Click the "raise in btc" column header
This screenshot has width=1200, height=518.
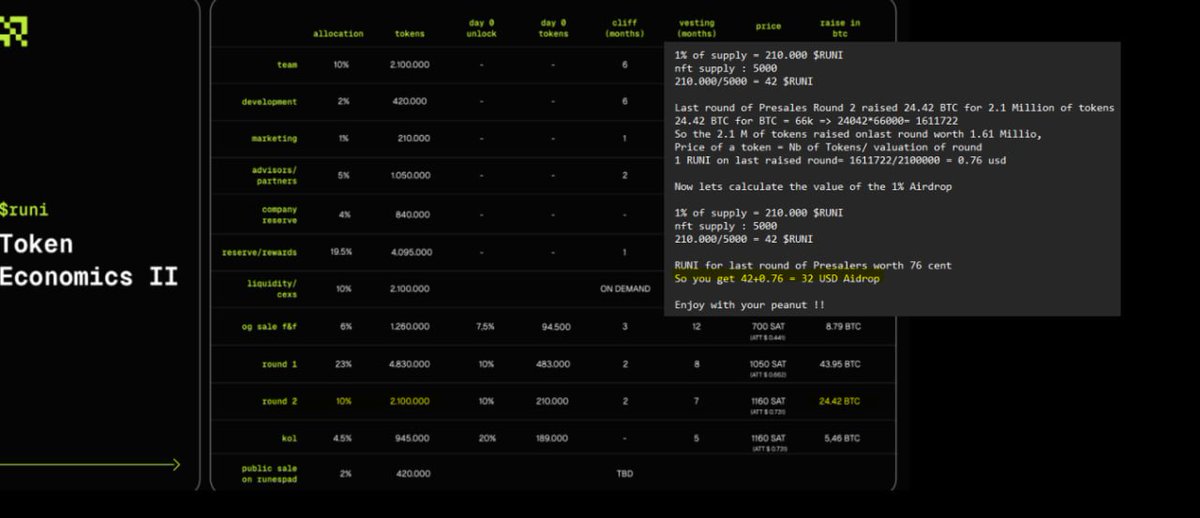[x=839, y=28]
